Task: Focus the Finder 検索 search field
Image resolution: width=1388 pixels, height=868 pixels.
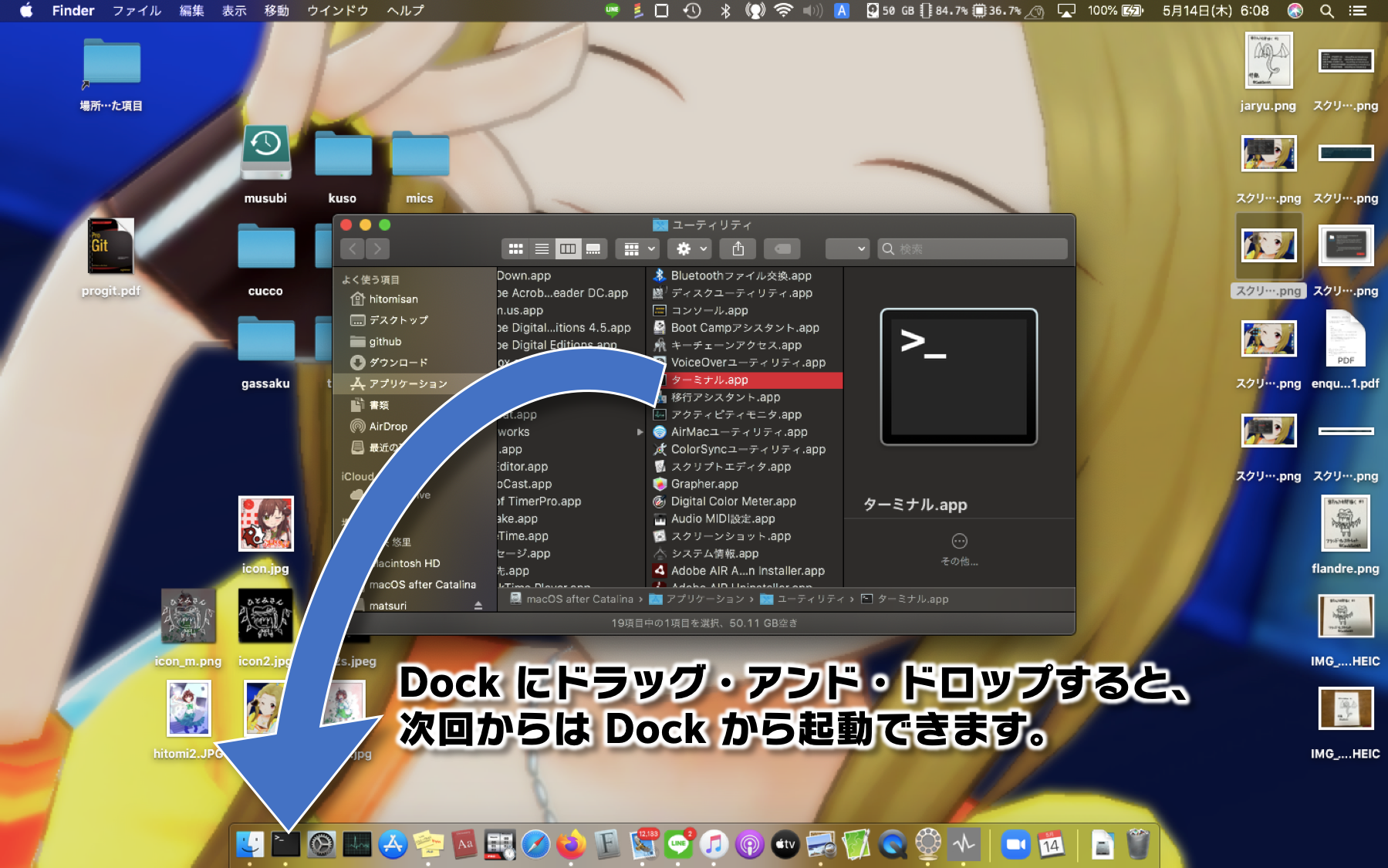Action: pyautogui.click(x=972, y=248)
